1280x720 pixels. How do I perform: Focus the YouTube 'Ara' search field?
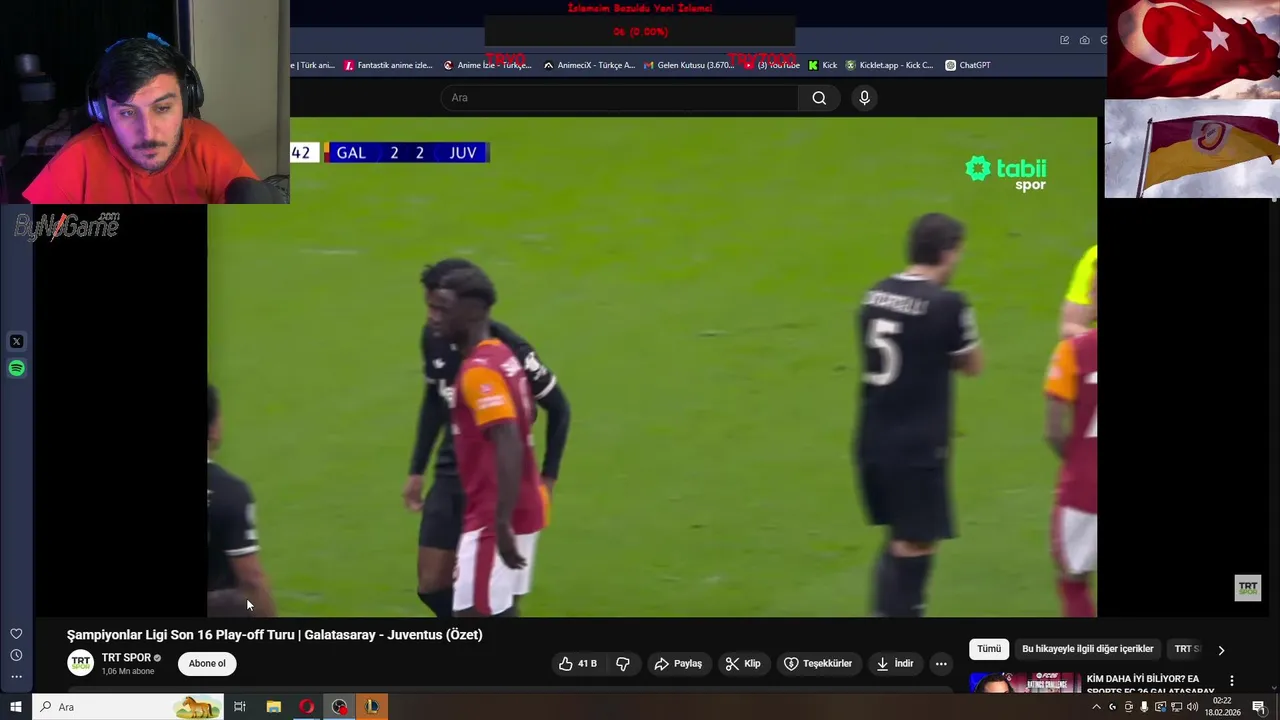tap(619, 97)
